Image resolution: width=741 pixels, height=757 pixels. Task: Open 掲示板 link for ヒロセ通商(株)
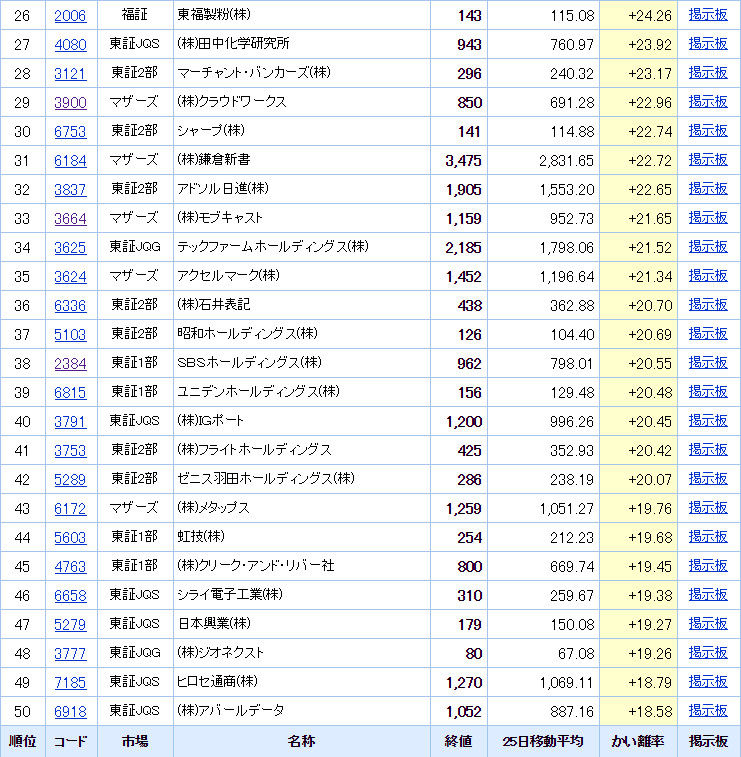[708, 682]
